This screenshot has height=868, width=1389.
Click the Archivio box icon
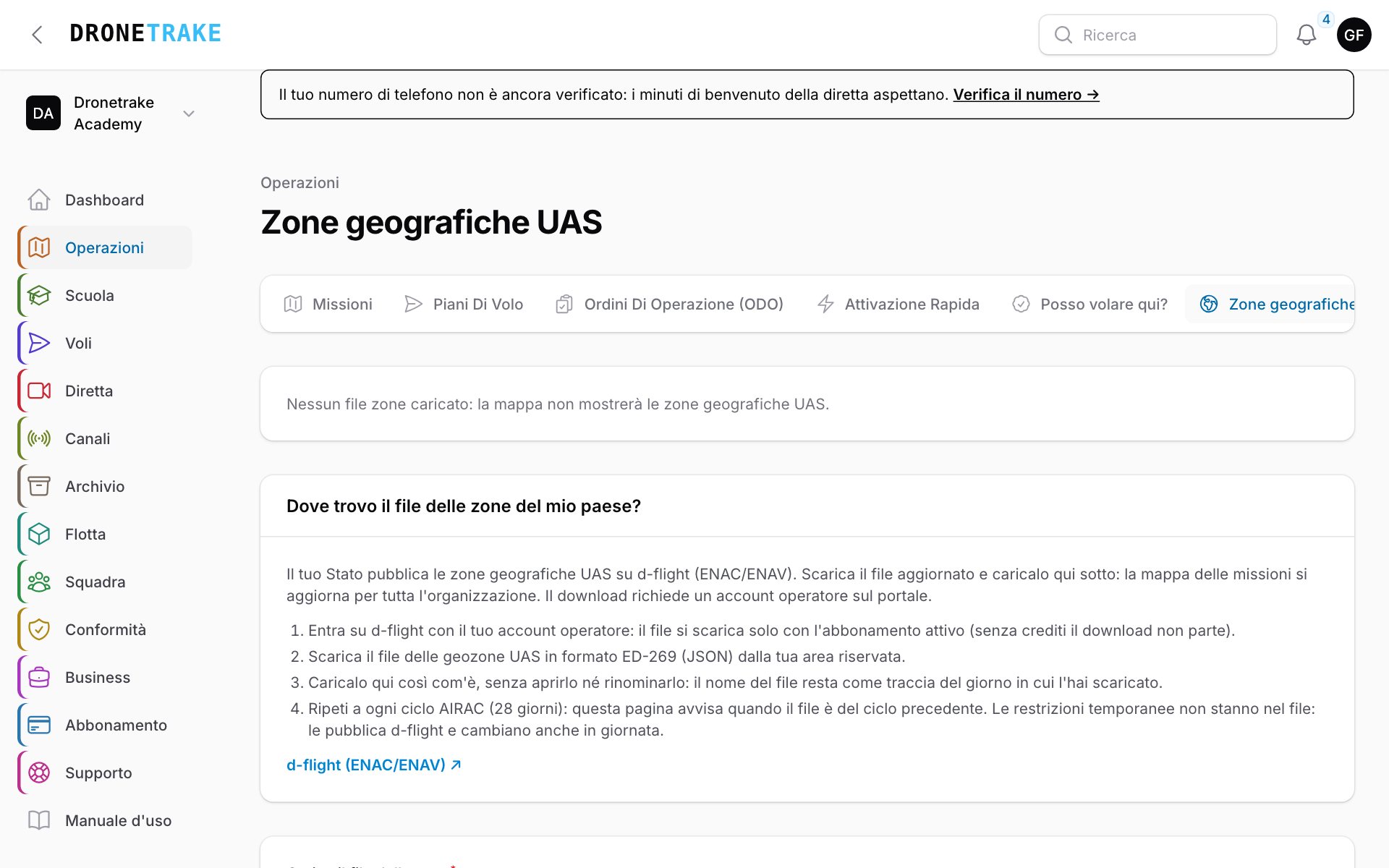39,486
